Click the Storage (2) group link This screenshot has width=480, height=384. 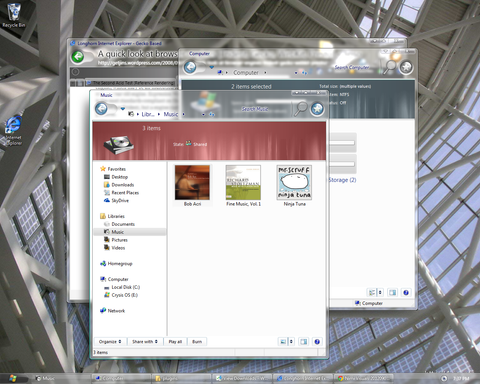(342, 180)
